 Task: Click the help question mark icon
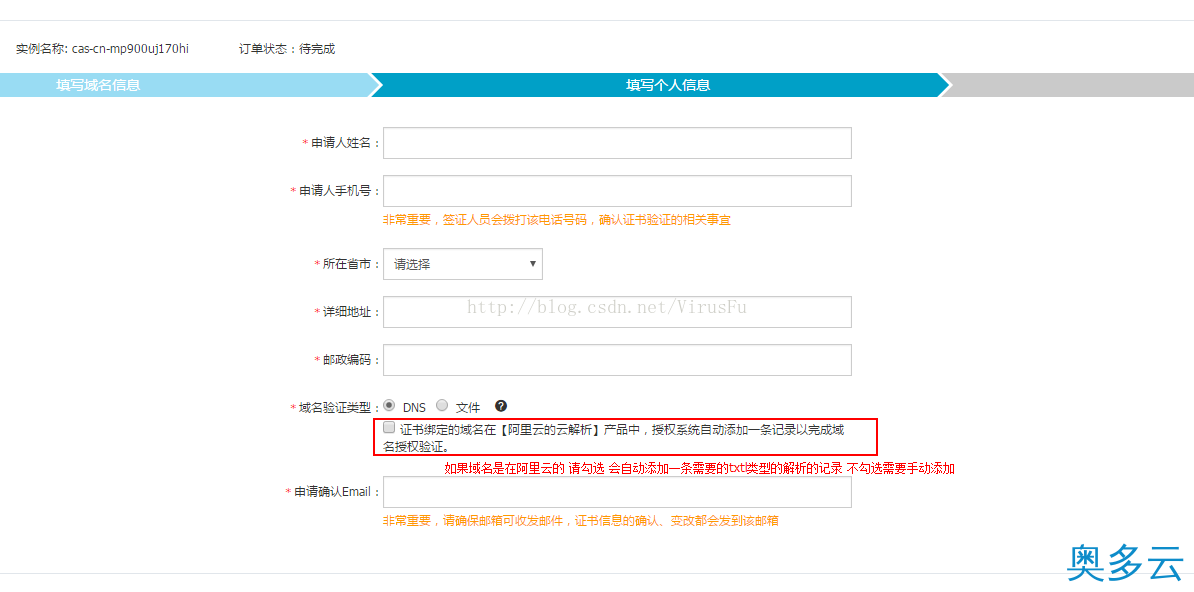[501, 406]
